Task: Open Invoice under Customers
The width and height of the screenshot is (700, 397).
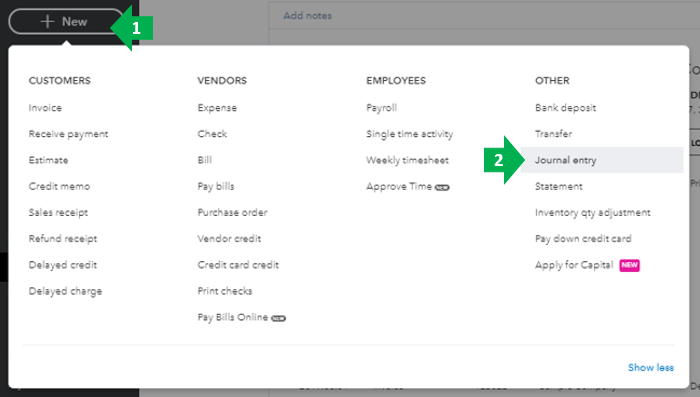Action: coord(45,108)
